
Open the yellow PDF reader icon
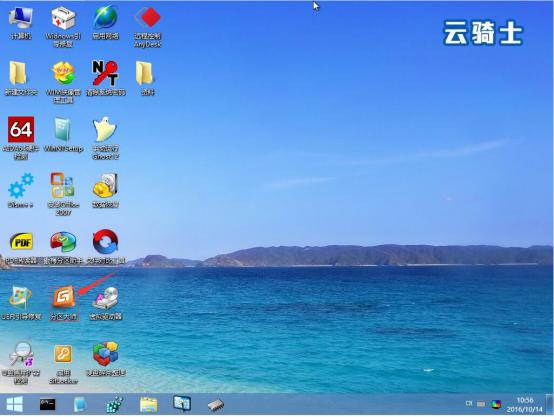coord(20,247)
